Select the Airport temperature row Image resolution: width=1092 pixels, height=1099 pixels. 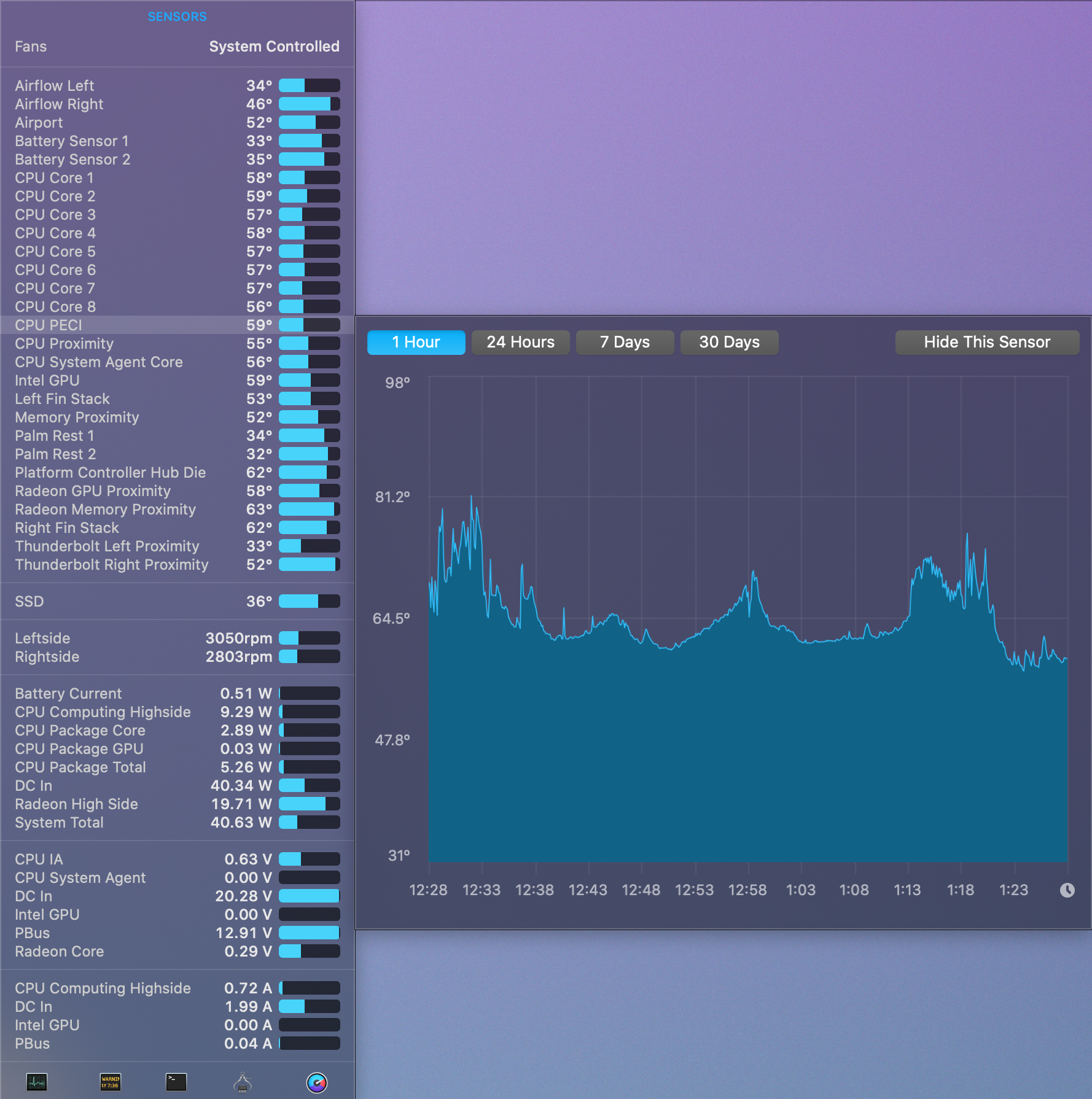(177, 122)
